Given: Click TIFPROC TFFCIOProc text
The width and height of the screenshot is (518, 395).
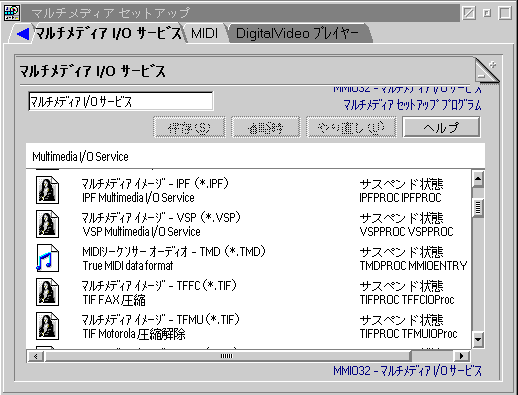Looking at the screenshot, I should tap(407, 300).
